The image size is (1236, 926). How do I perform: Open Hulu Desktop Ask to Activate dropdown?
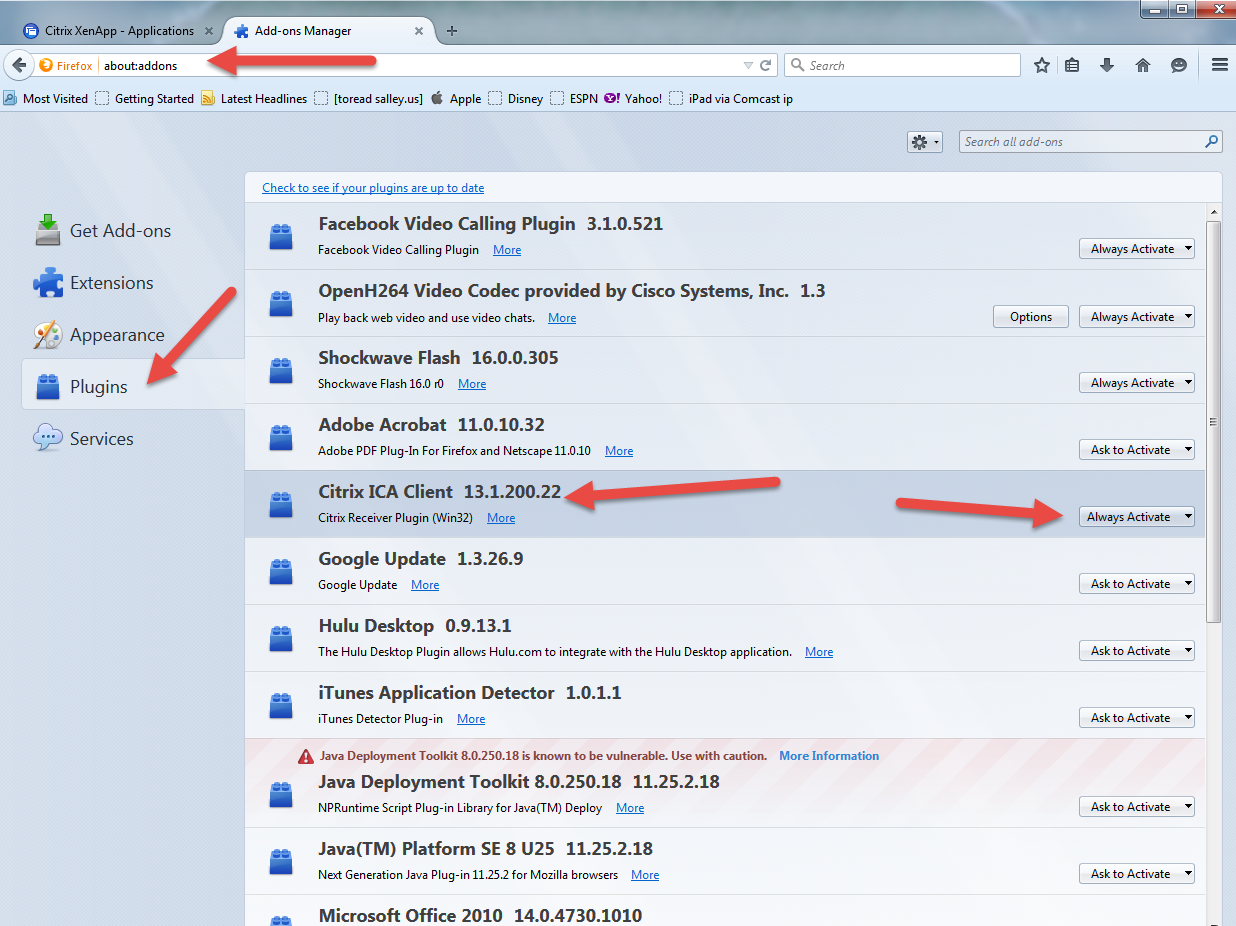[1137, 651]
